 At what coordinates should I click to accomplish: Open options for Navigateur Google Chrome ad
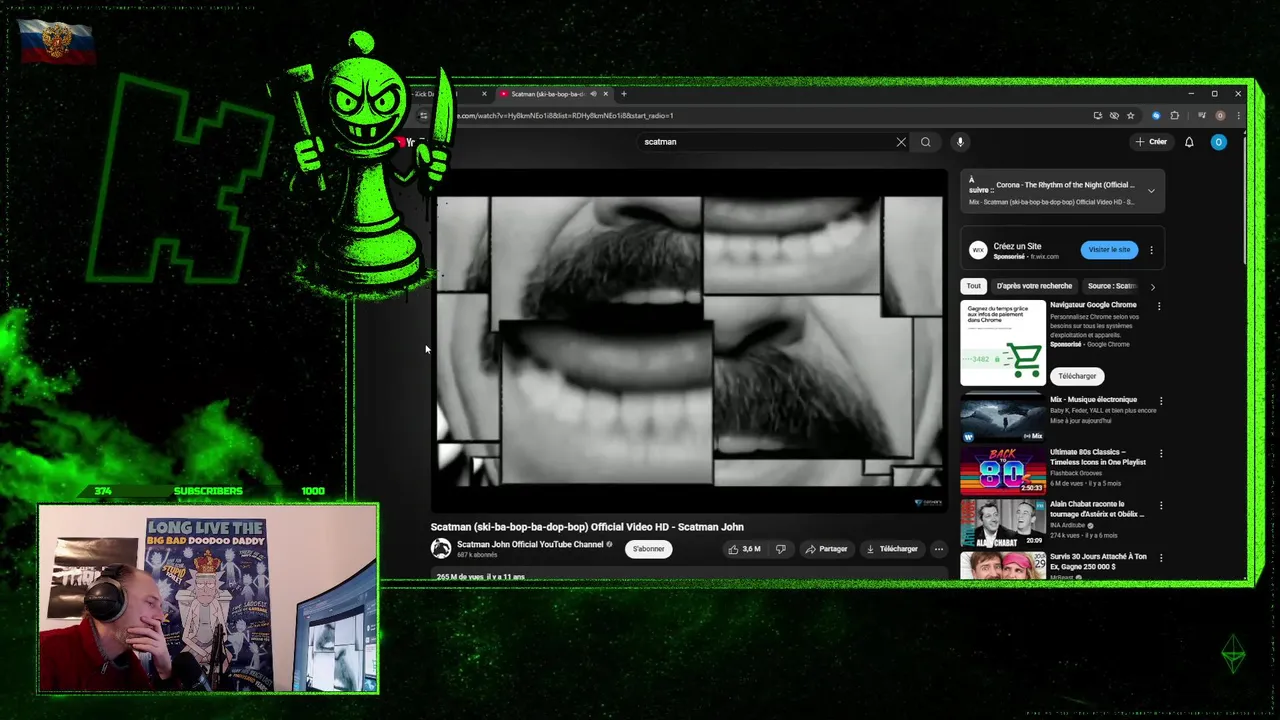point(1159,306)
